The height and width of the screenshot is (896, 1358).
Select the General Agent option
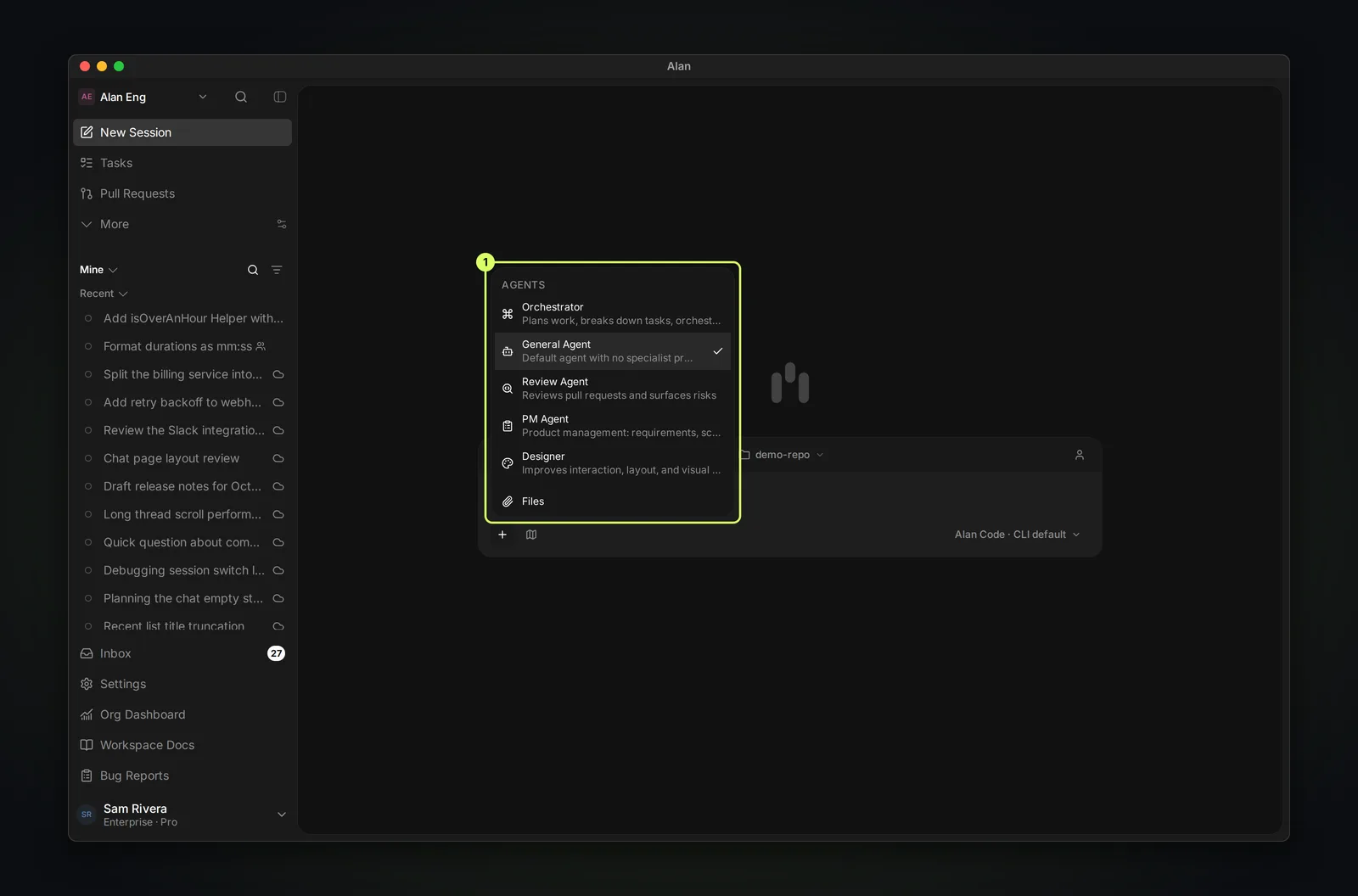point(613,351)
